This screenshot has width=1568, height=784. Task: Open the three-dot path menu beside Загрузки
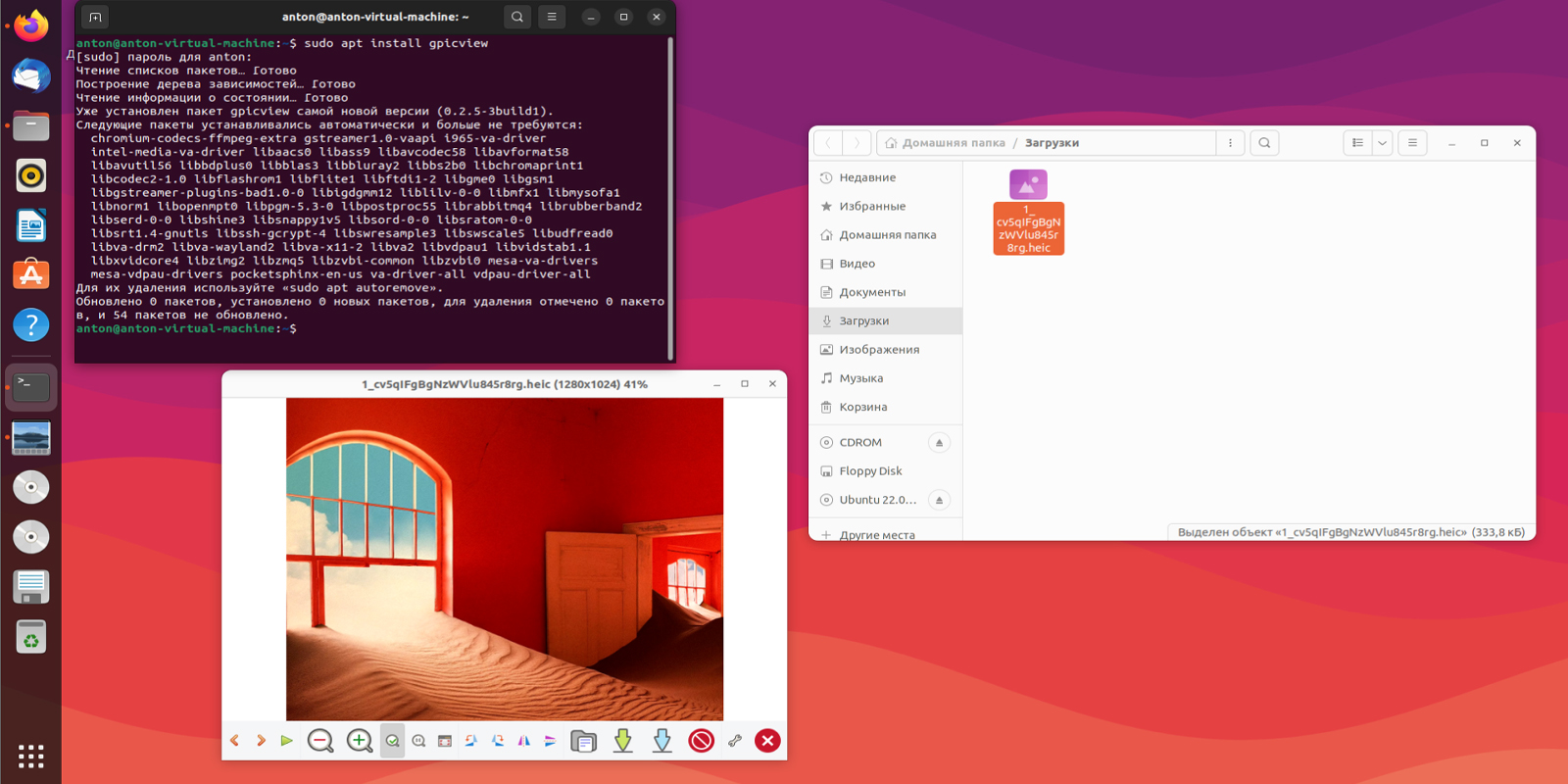(1230, 143)
